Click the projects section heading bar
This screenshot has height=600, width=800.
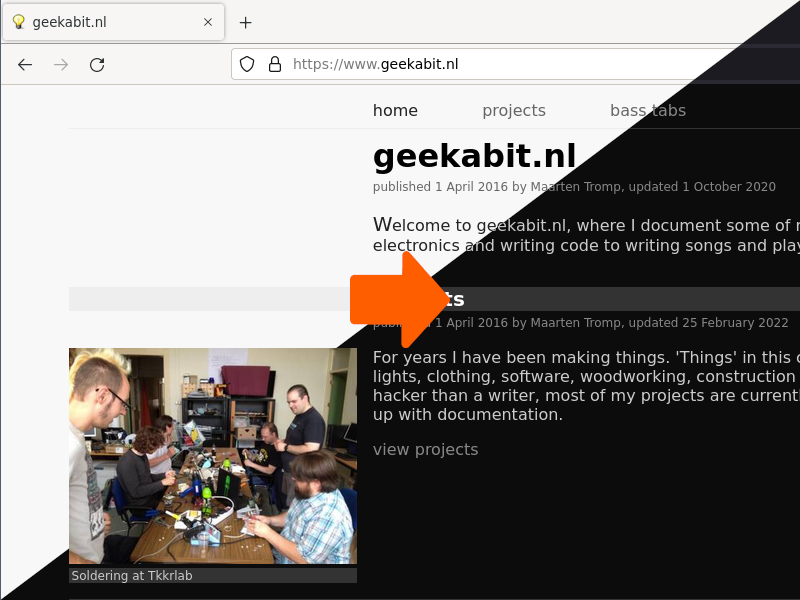(434, 299)
